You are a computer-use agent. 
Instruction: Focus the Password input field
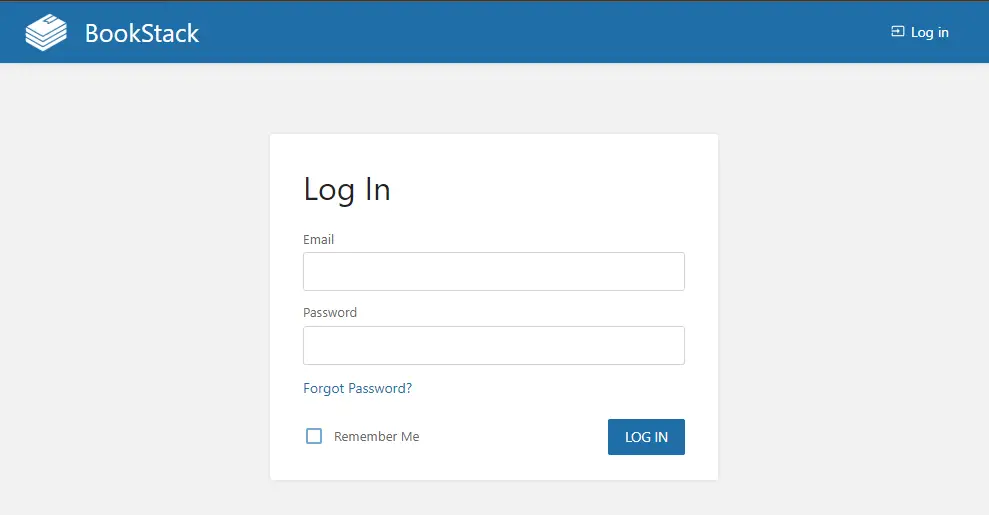coord(494,345)
